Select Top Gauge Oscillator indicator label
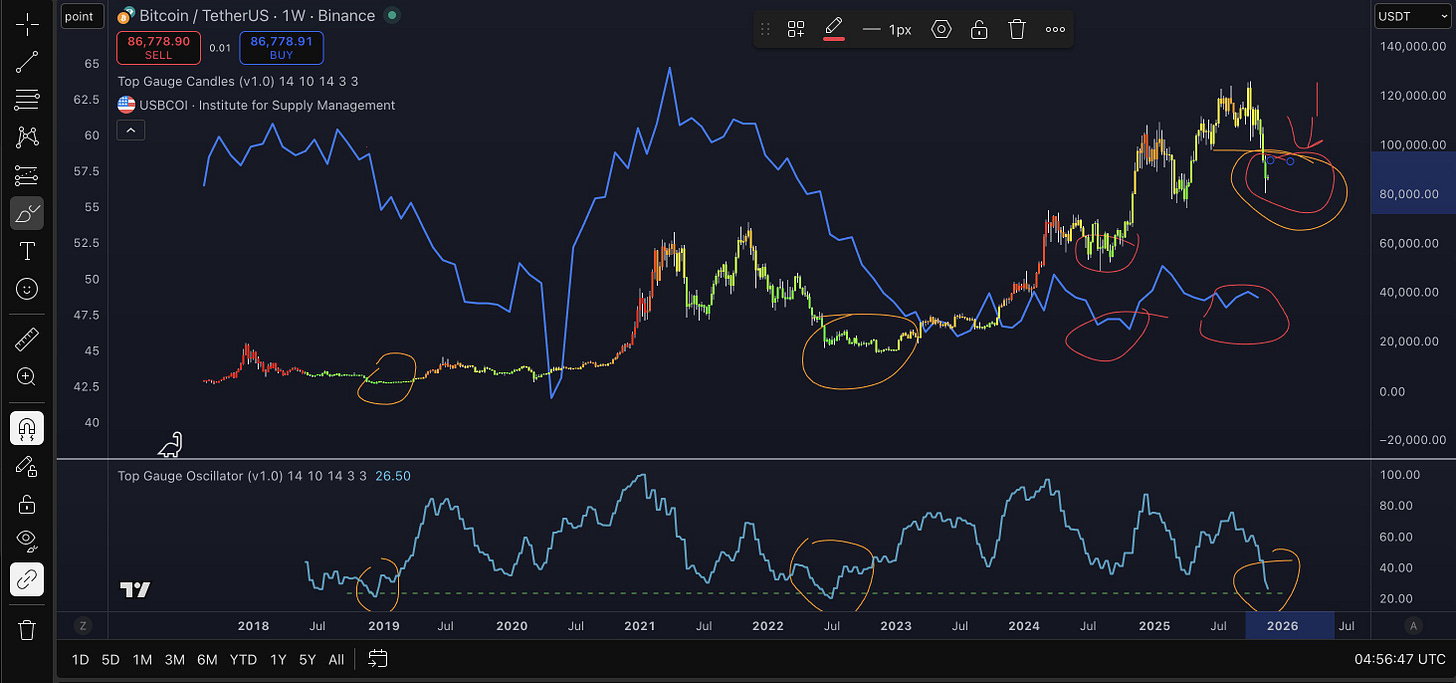This screenshot has width=1456, height=683. click(243, 476)
